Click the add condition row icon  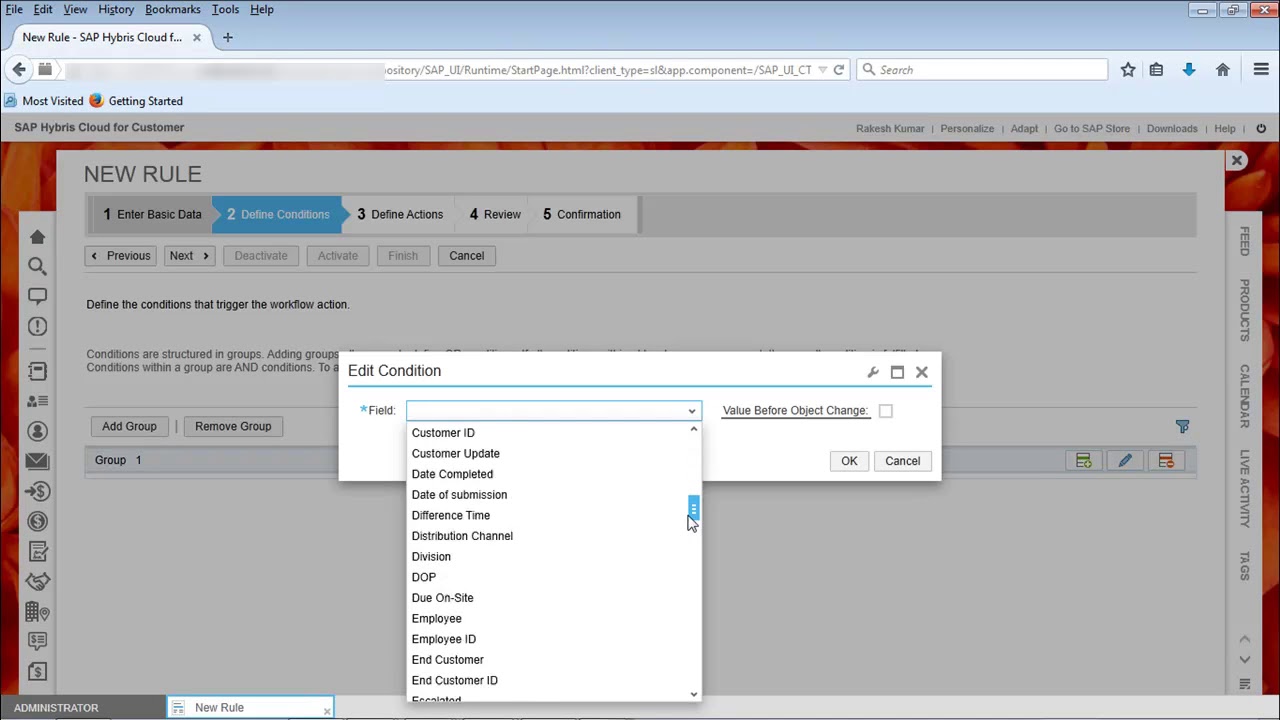click(x=1083, y=460)
